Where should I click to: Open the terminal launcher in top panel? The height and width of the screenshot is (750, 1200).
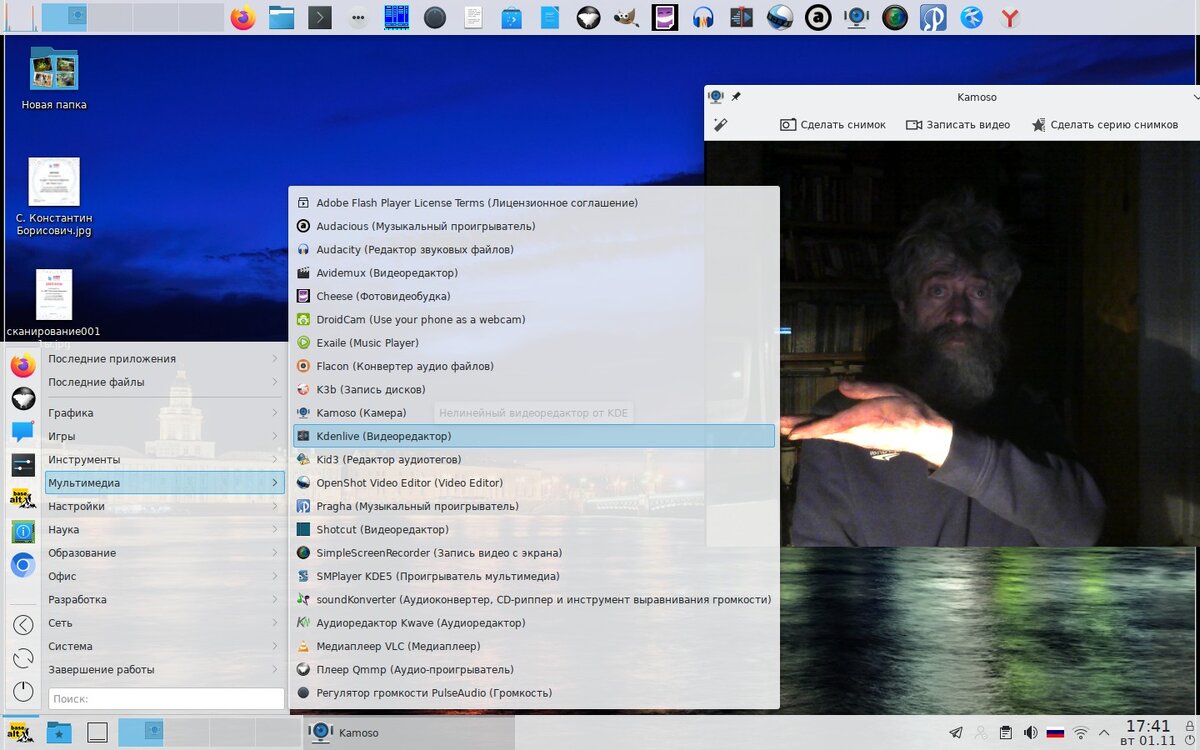pyautogui.click(x=319, y=17)
